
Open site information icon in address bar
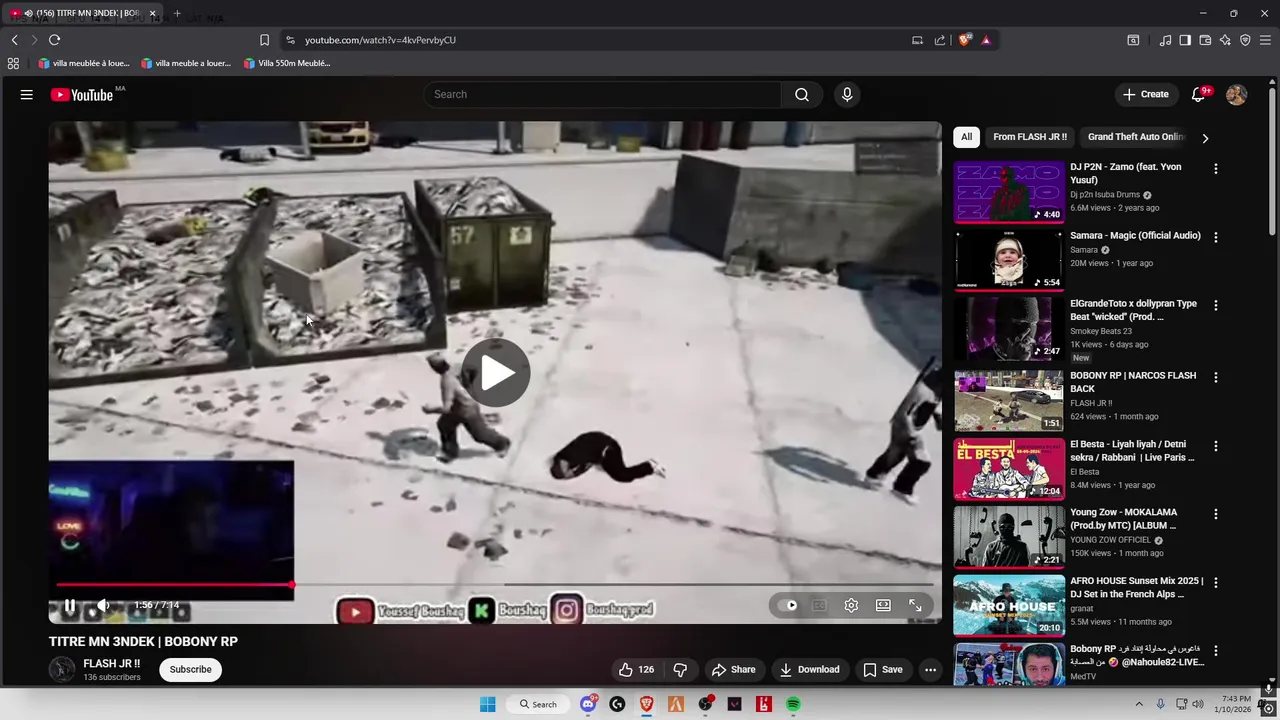290,40
